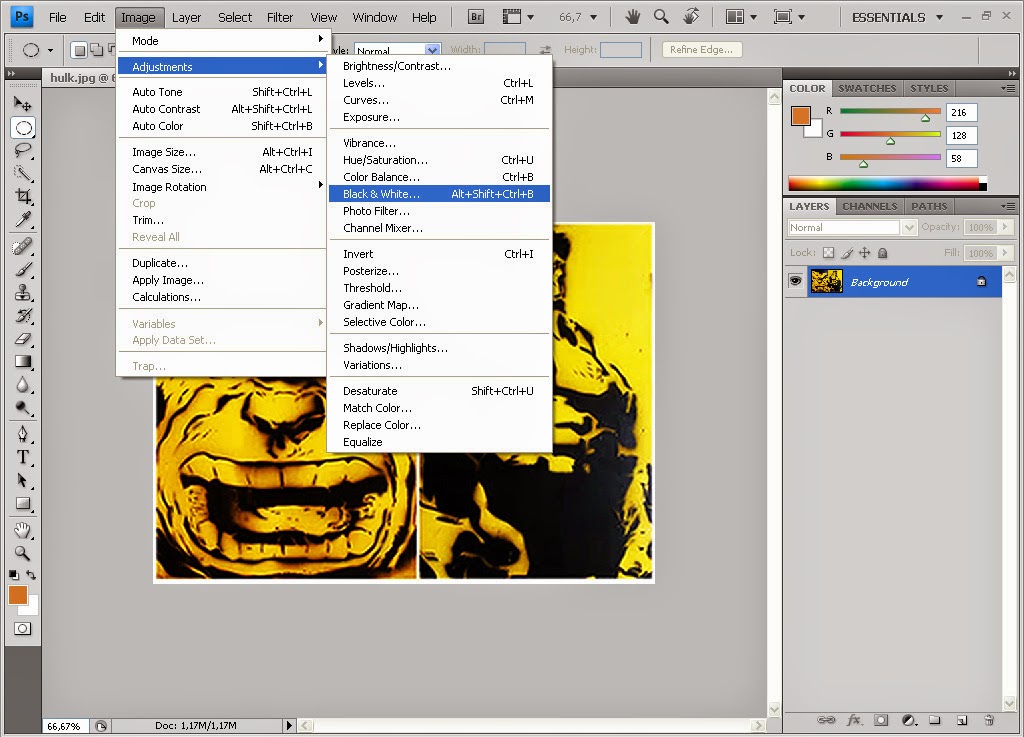Click the Rotate View tool in top bar
Image resolution: width=1024 pixels, height=737 pixels.
click(691, 16)
